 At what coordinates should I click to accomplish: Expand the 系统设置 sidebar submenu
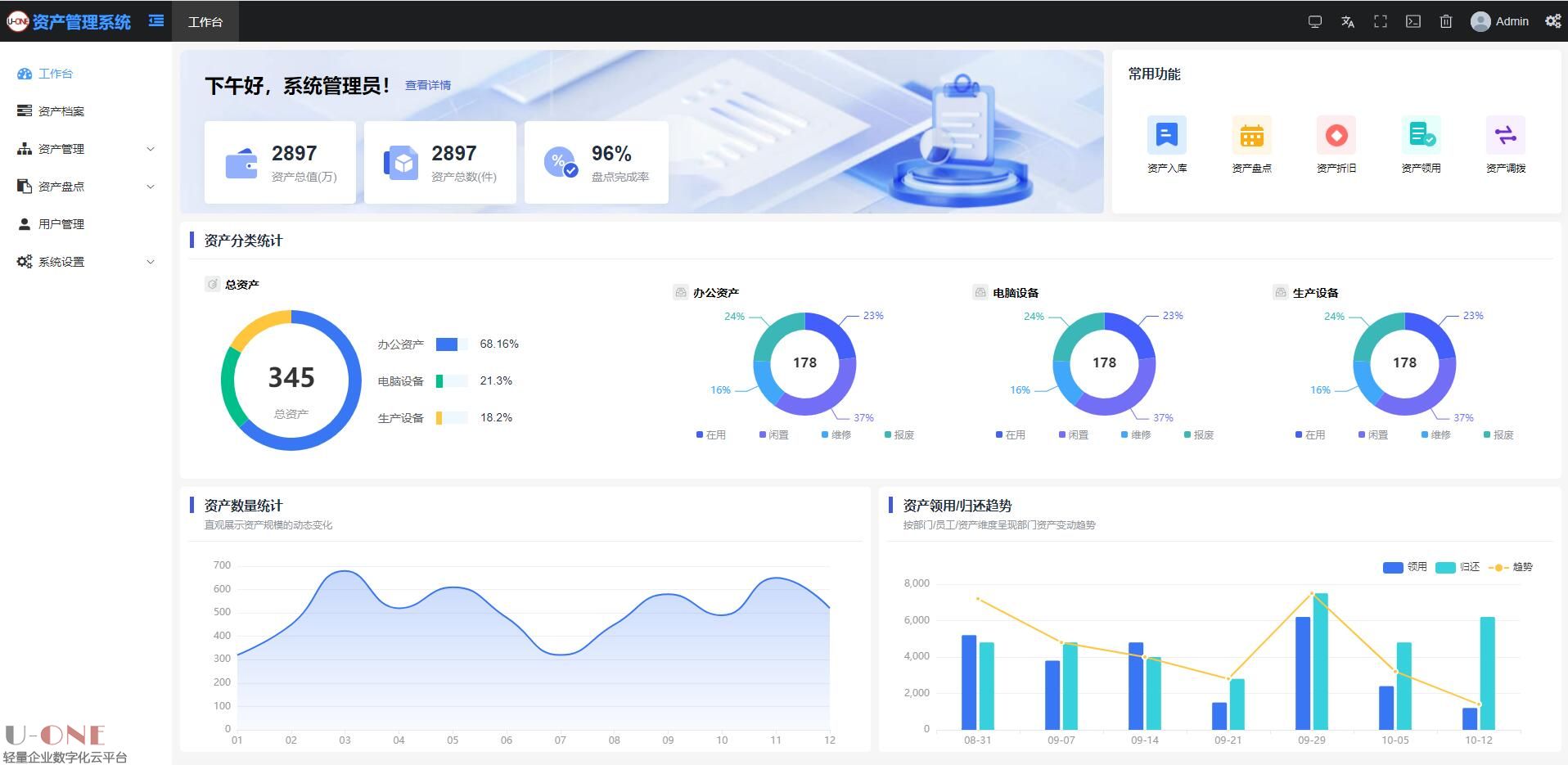tap(85, 262)
